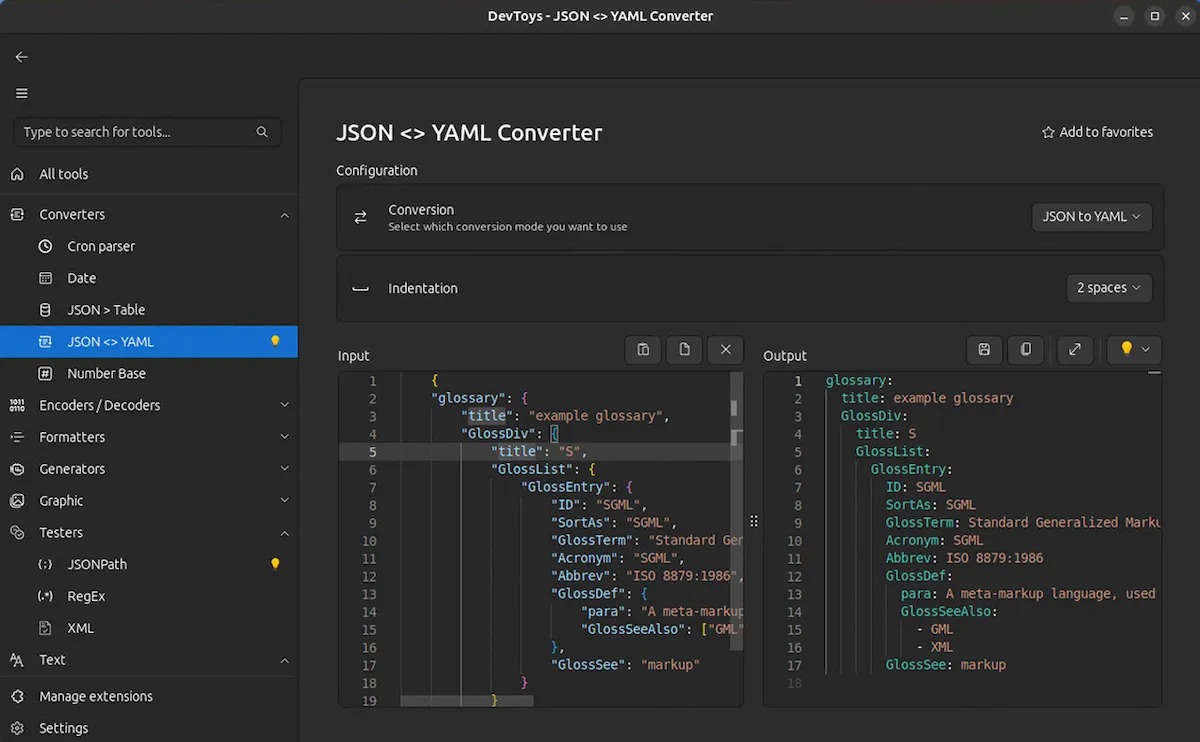Image resolution: width=1200 pixels, height=742 pixels.
Task: Select the Date converter tool
Action: click(x=149, y=278)
